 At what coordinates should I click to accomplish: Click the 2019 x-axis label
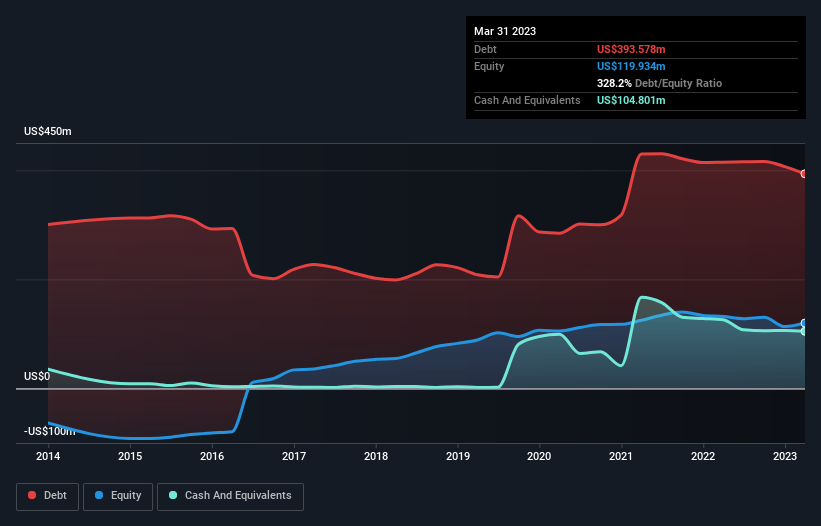(458, 456)
